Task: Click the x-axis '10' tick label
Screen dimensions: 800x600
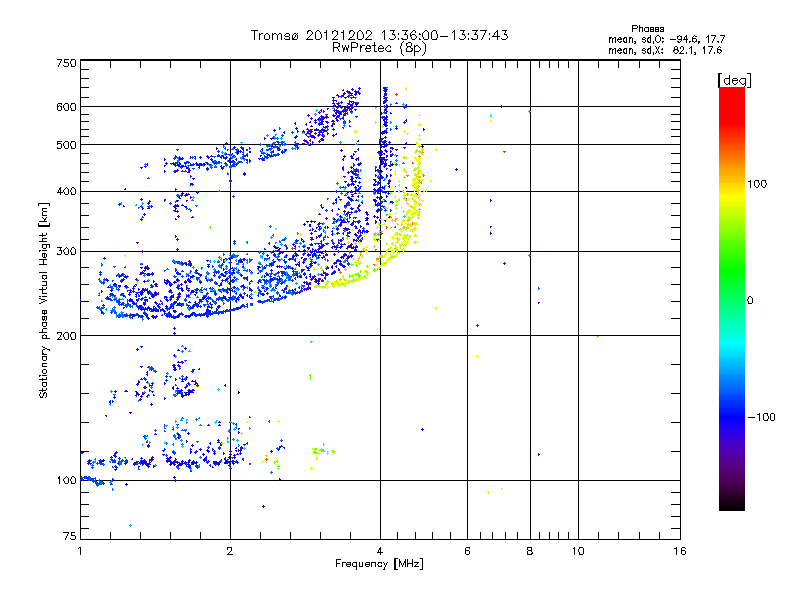Action: pos(578,551)
